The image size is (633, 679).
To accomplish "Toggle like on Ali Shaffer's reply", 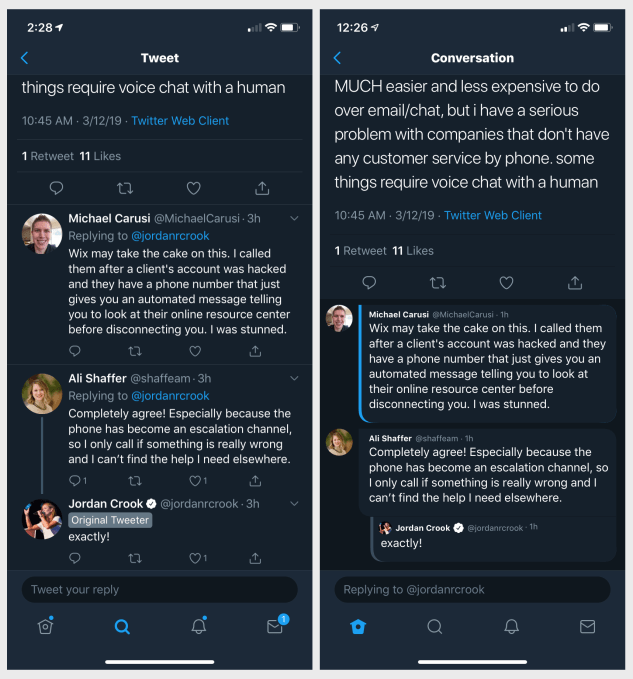I will tap(197, 480).
